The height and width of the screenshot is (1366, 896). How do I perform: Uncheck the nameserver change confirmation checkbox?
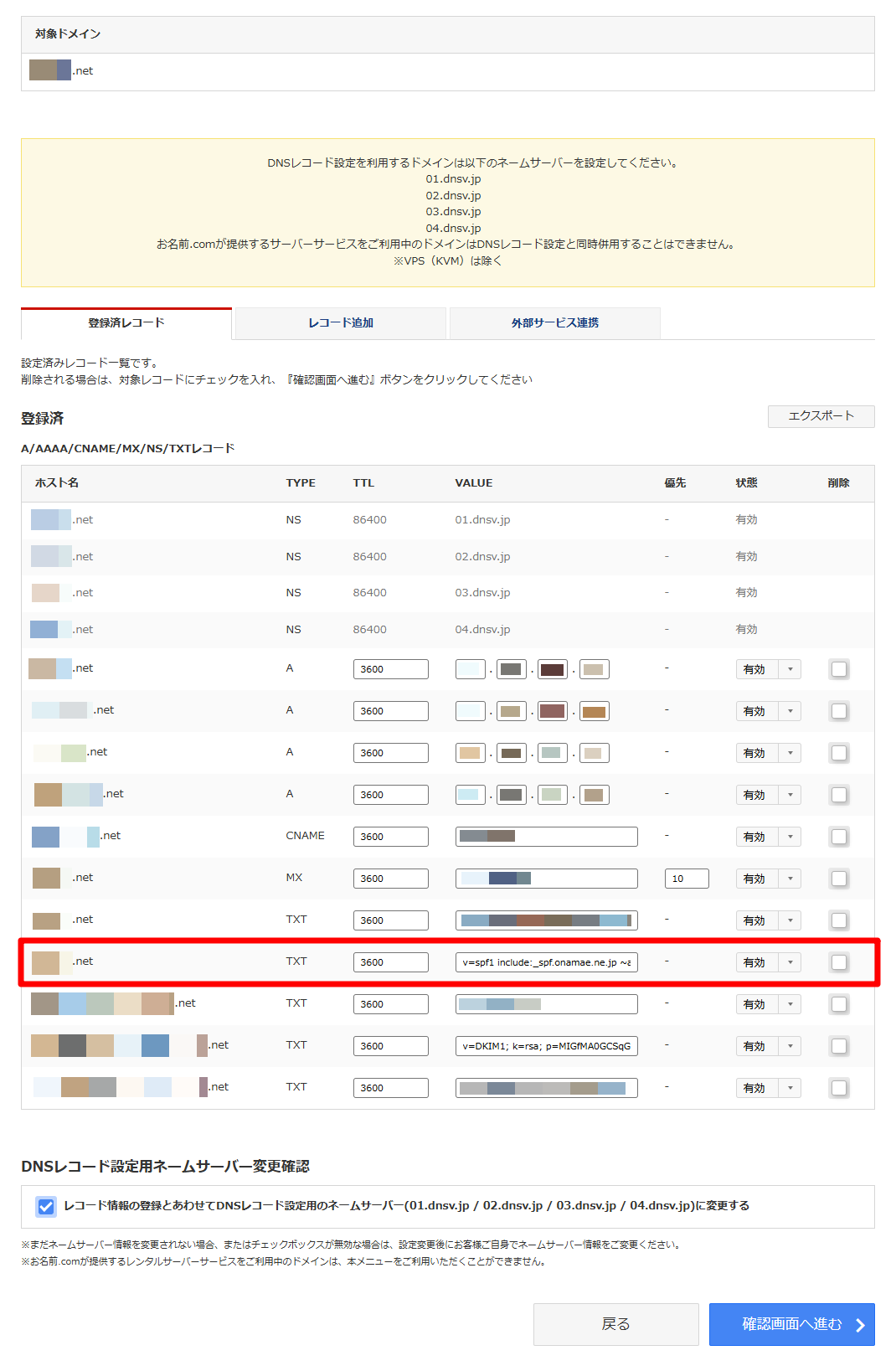(46, 1206)
